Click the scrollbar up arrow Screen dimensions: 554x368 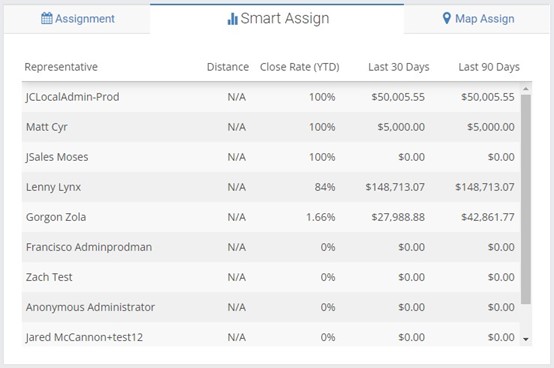coord(526,89)
